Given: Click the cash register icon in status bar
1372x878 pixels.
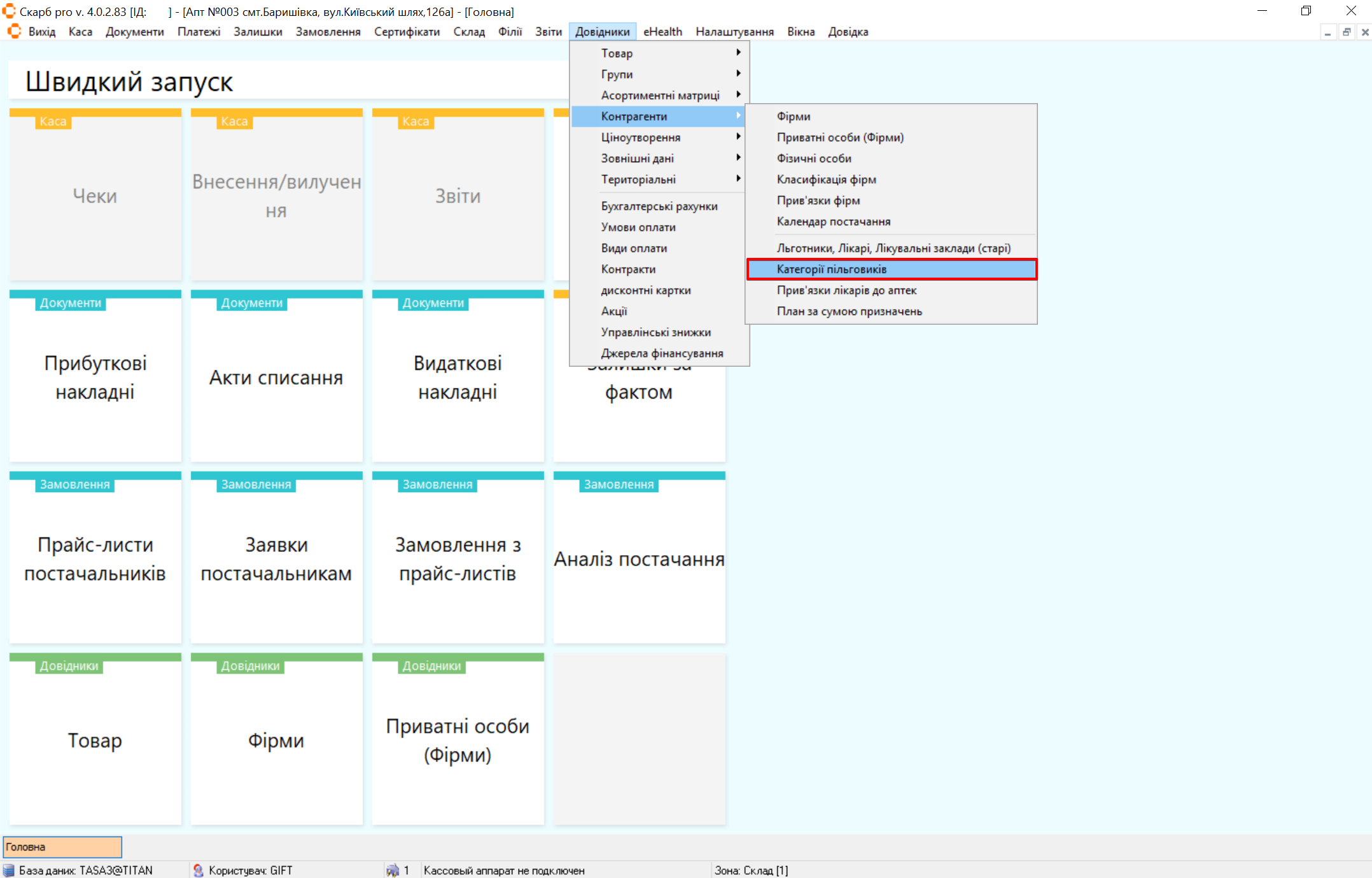Looking at the screenshot, I should coord(393,870).
